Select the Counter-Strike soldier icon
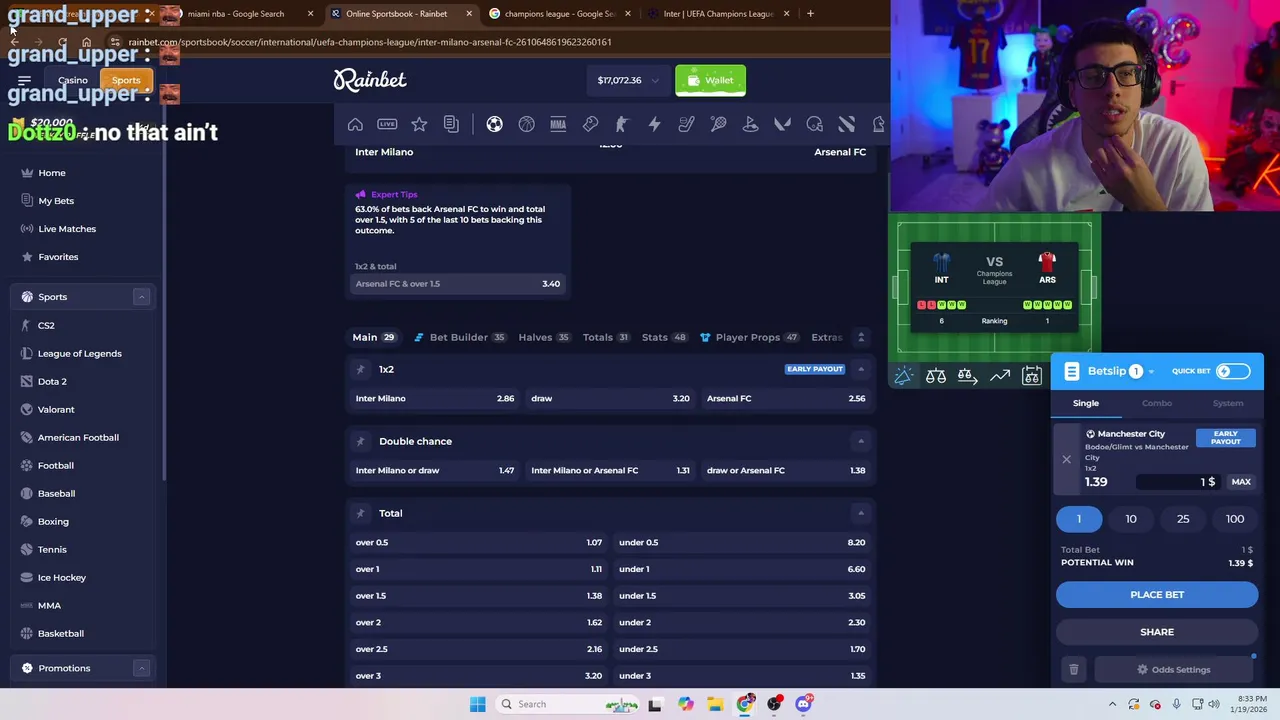 coord(622,124)
